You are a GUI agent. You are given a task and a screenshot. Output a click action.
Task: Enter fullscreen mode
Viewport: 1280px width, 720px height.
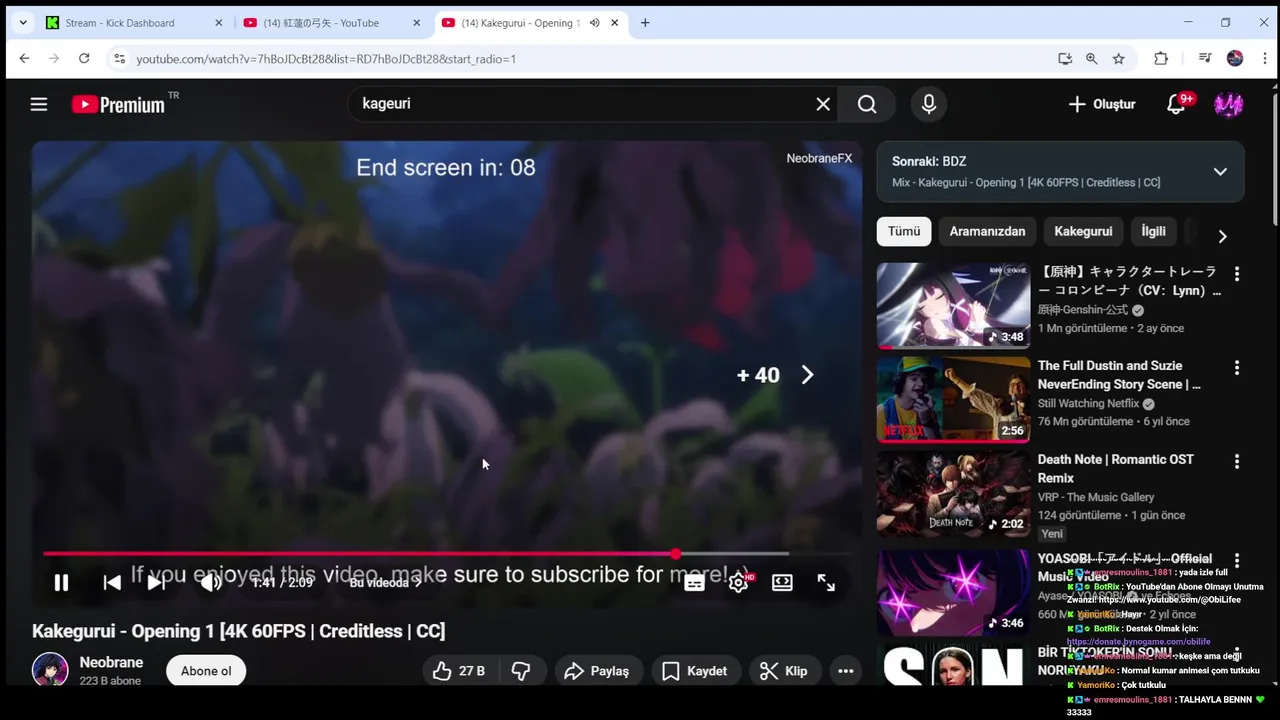(x=826, y=582)
